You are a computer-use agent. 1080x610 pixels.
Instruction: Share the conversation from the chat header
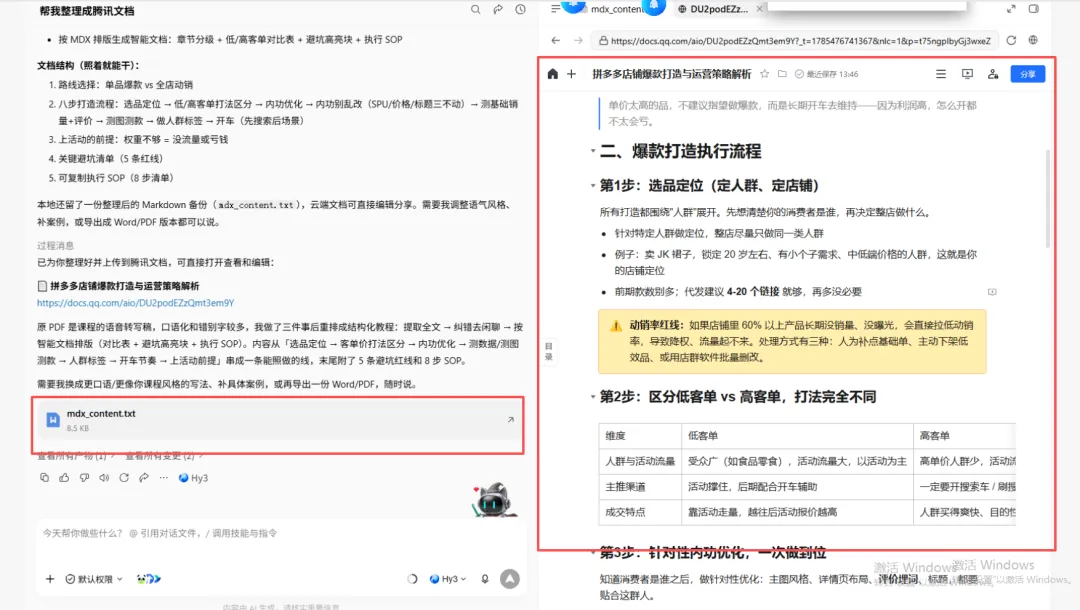pyautogui.click(x=498, y=10)
